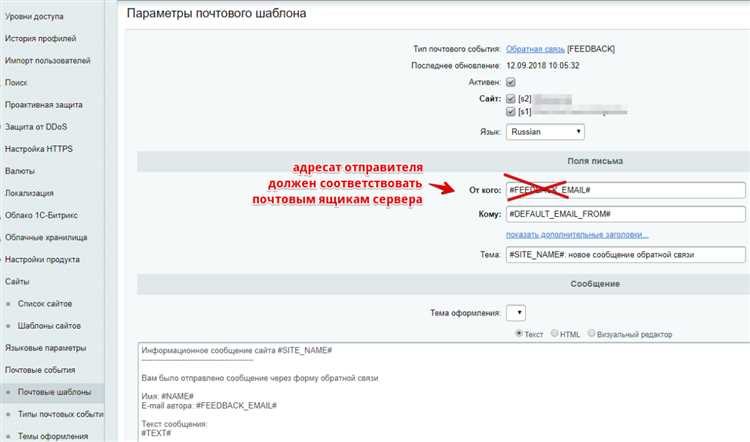Follow the Обратная связь event type link

(535, 49)
